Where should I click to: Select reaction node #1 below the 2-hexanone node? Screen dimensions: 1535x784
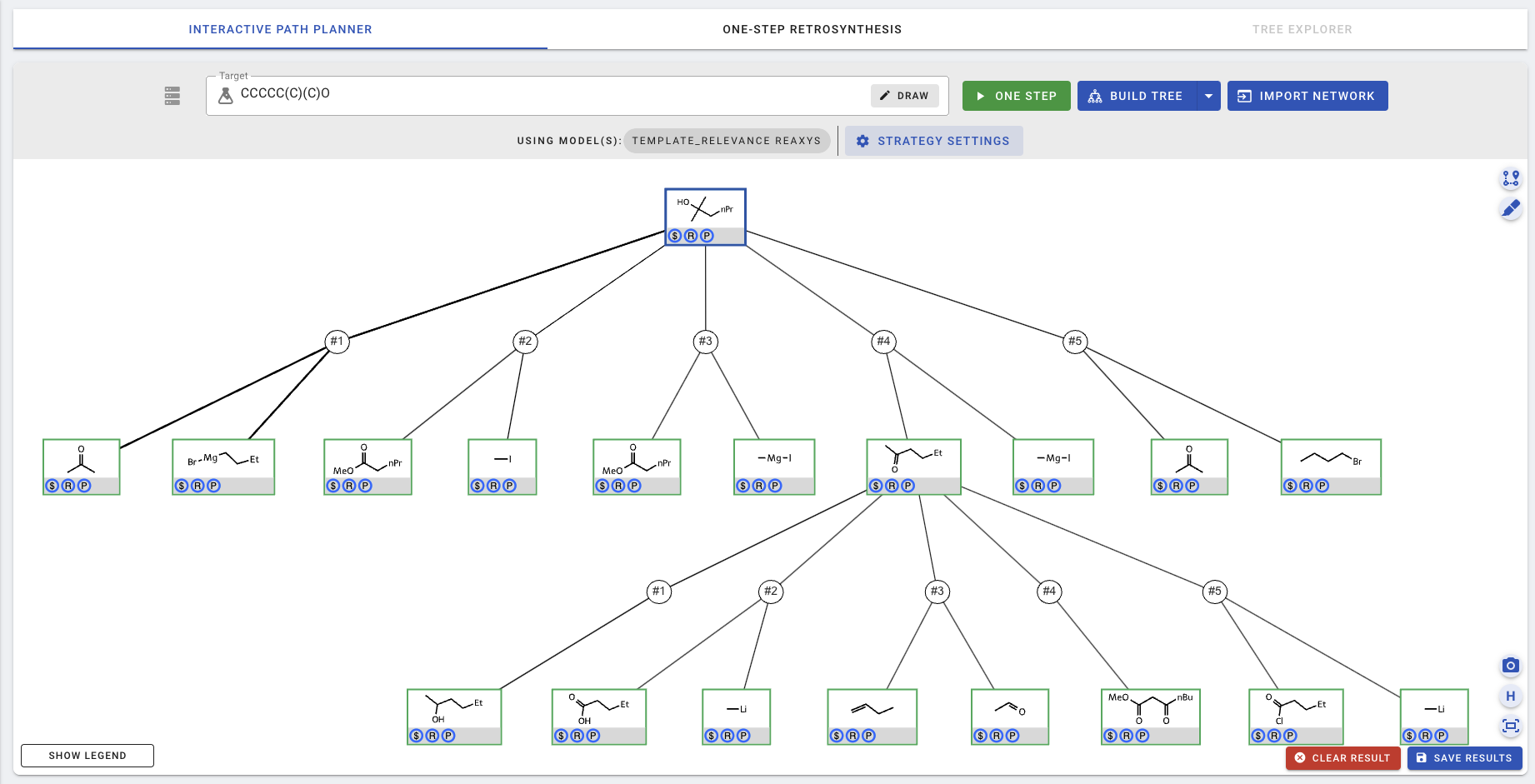point(659,592)
